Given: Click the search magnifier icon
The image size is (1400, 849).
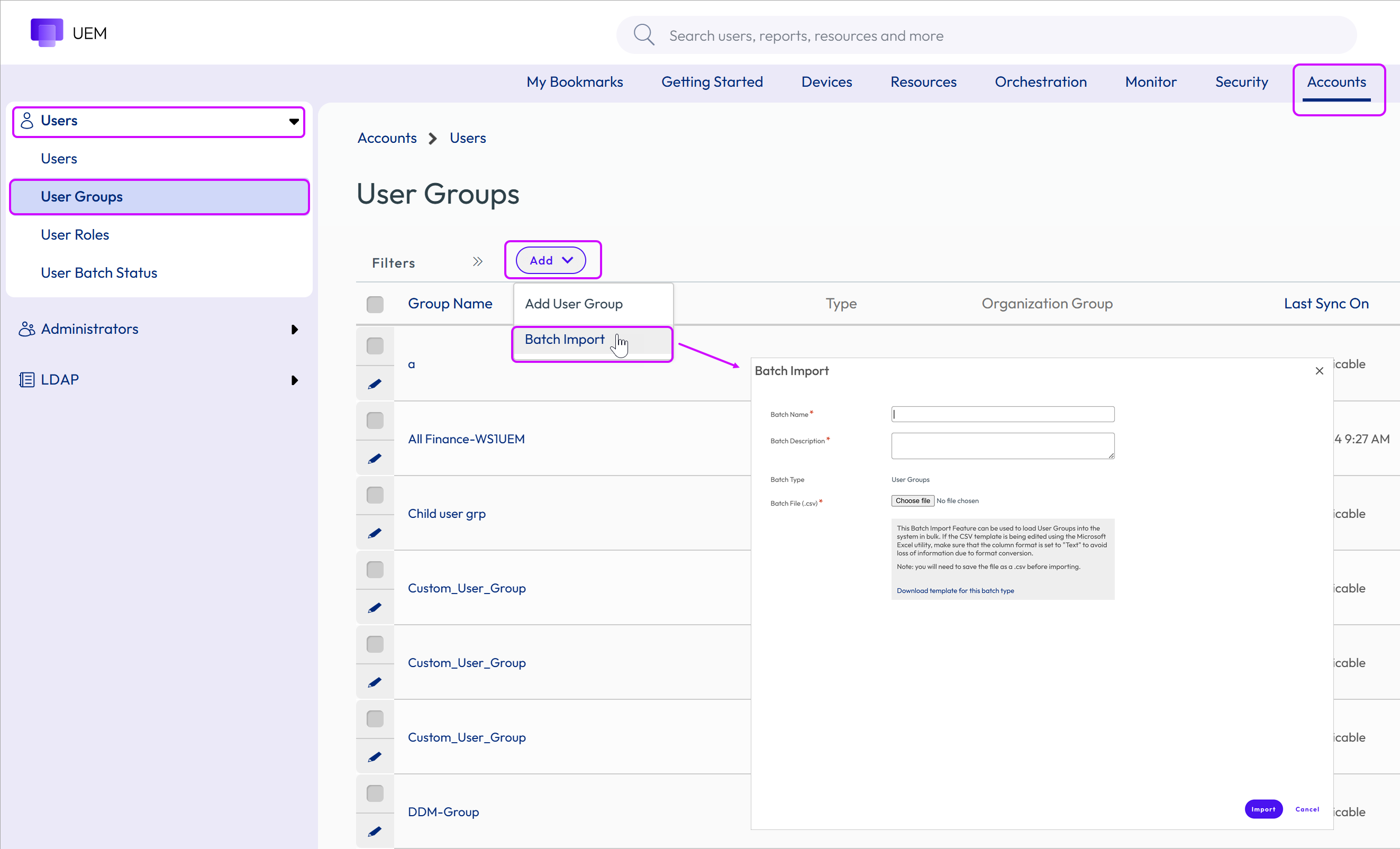Looking at the screenshot, I should (644, 35).
